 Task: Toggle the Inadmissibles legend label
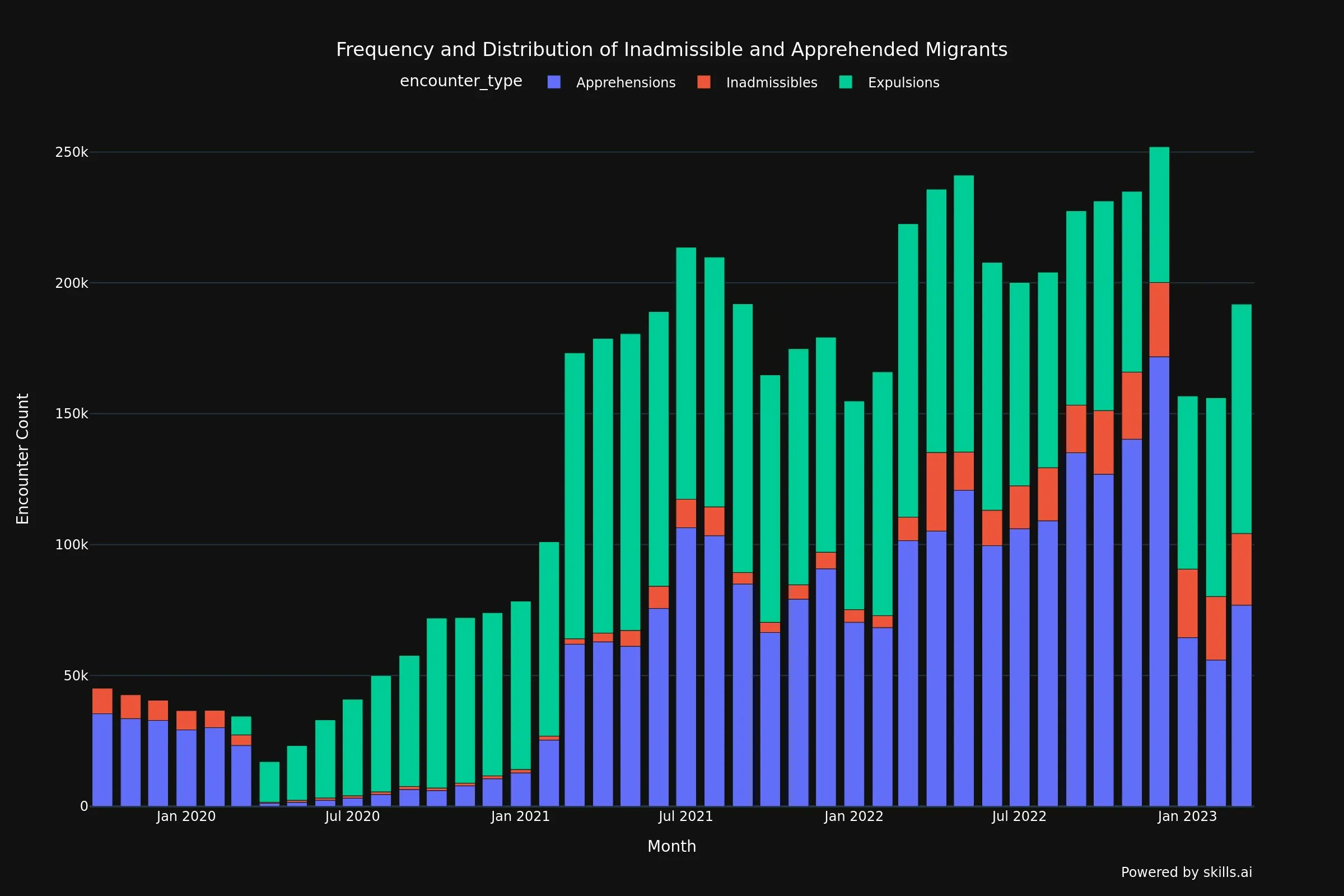pos(772,83)
